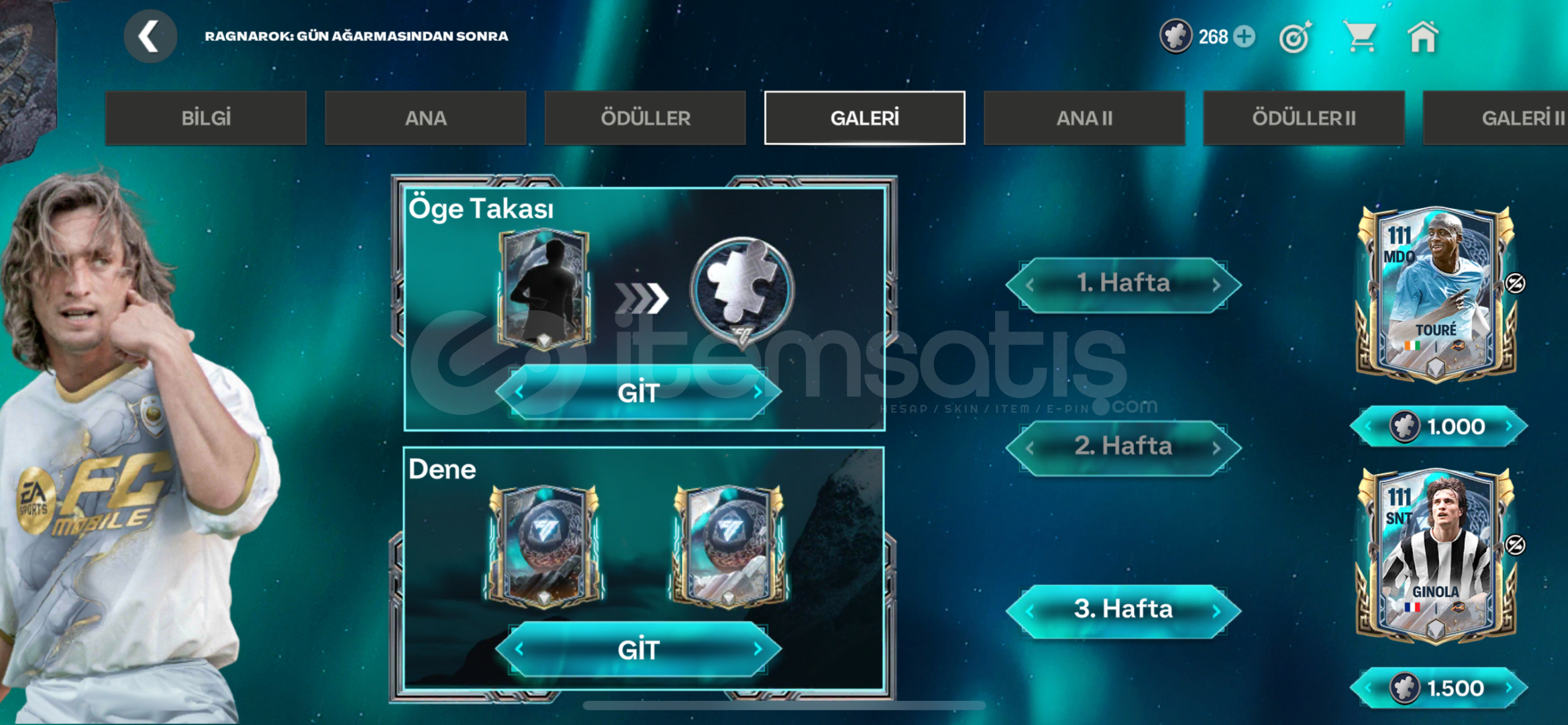The height and width of the screenshot is (725, 1568).
Task: Add puzzle tokens with the plus icon
Action: [1245, 36]
